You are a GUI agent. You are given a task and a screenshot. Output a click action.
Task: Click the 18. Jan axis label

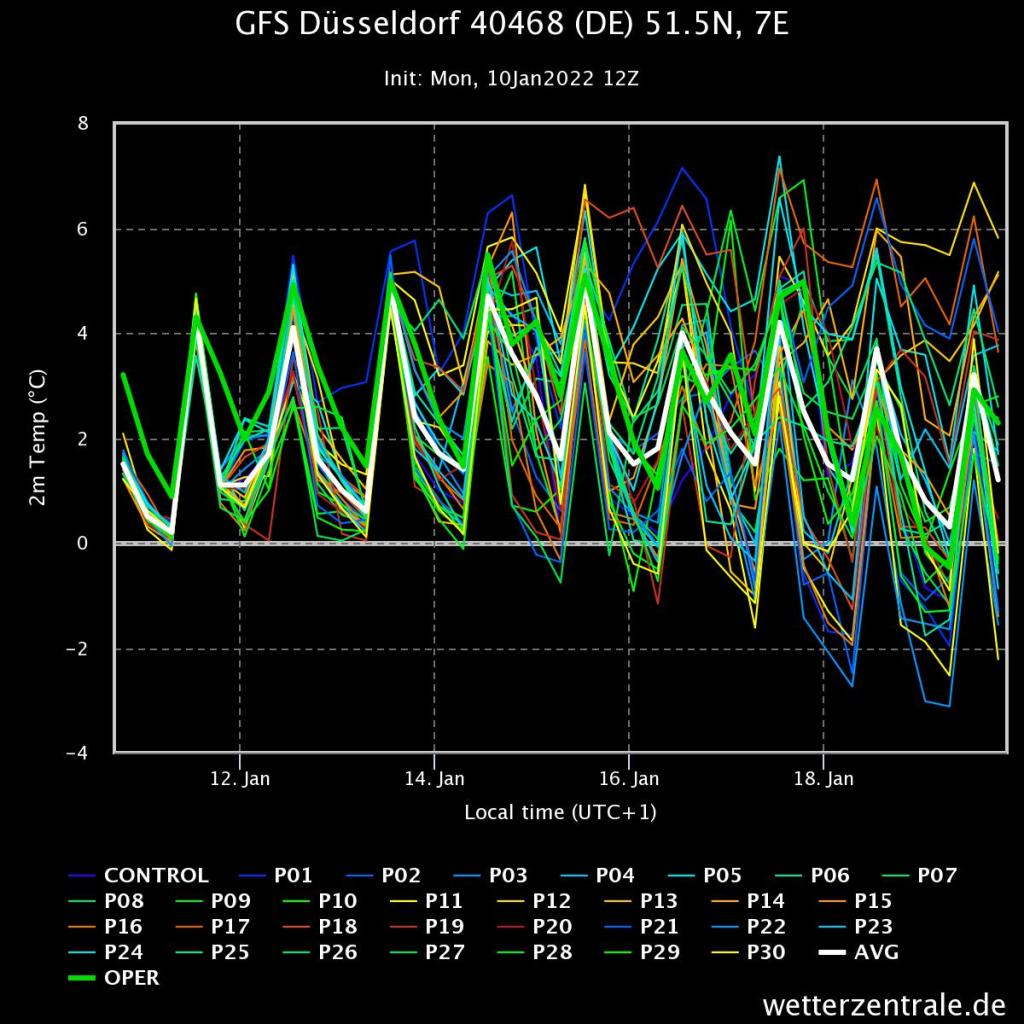824,779
